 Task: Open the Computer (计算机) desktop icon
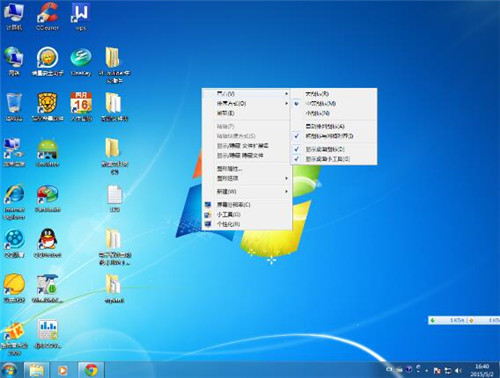point(14,17)
